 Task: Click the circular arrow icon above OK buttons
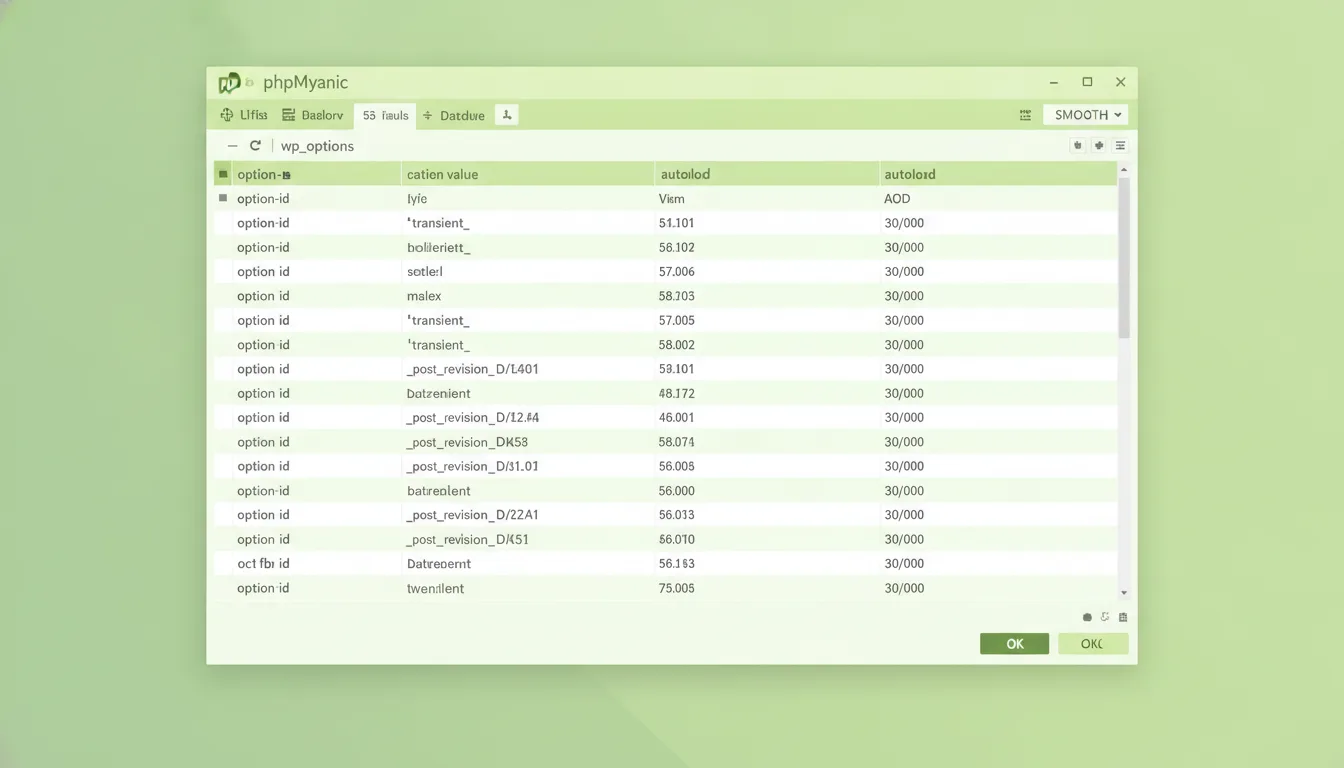[x=1105, y=618]
